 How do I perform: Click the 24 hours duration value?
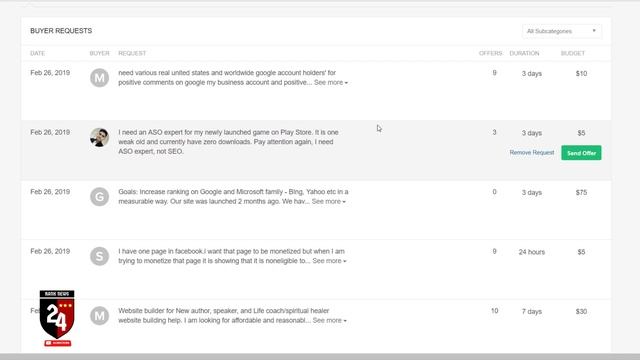coord(531,252)
